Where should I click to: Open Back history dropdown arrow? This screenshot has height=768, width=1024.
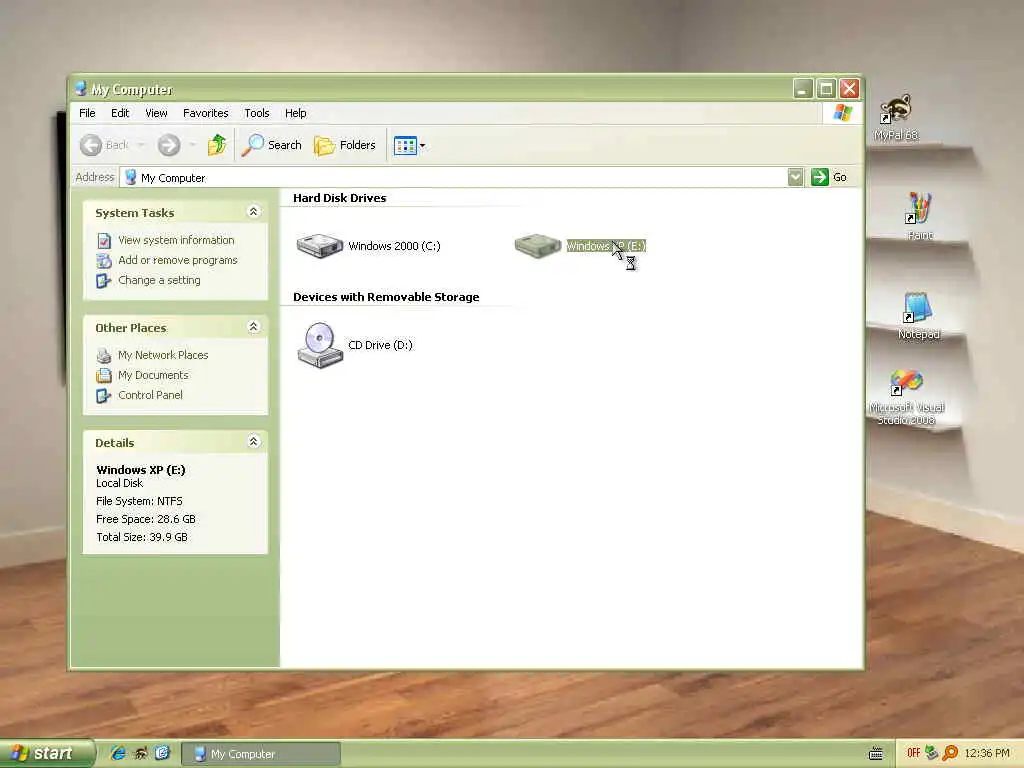pyautogui.click(x=140, y=145)
